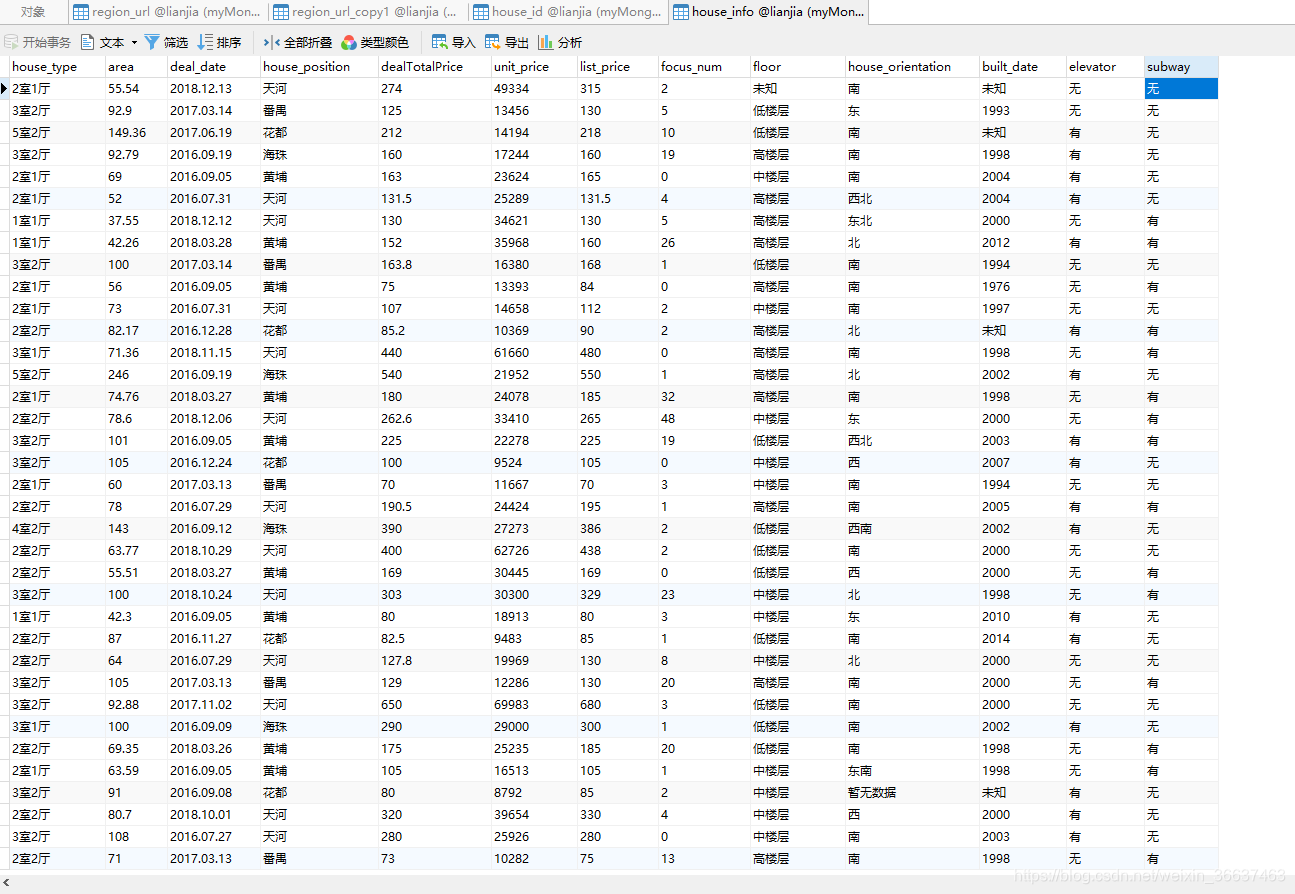Click the Begin Transaction (开始事务) toolbar icon
Viewport: 1295px width, 894px height.
tap(12, 42)
